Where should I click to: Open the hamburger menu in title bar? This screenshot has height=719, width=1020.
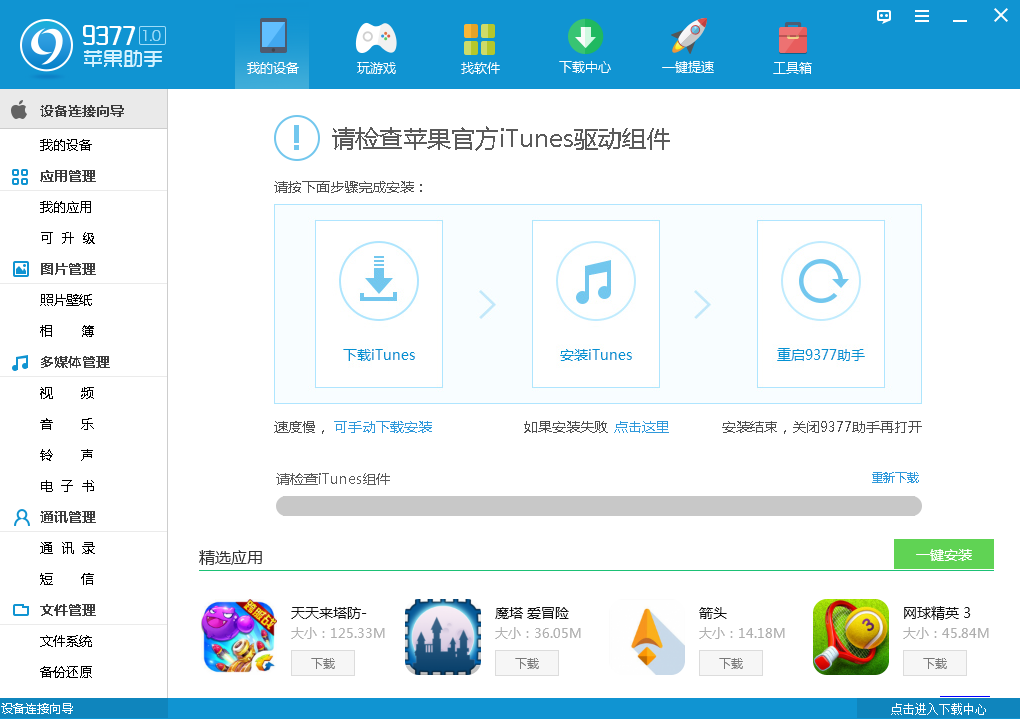(922, 16)
